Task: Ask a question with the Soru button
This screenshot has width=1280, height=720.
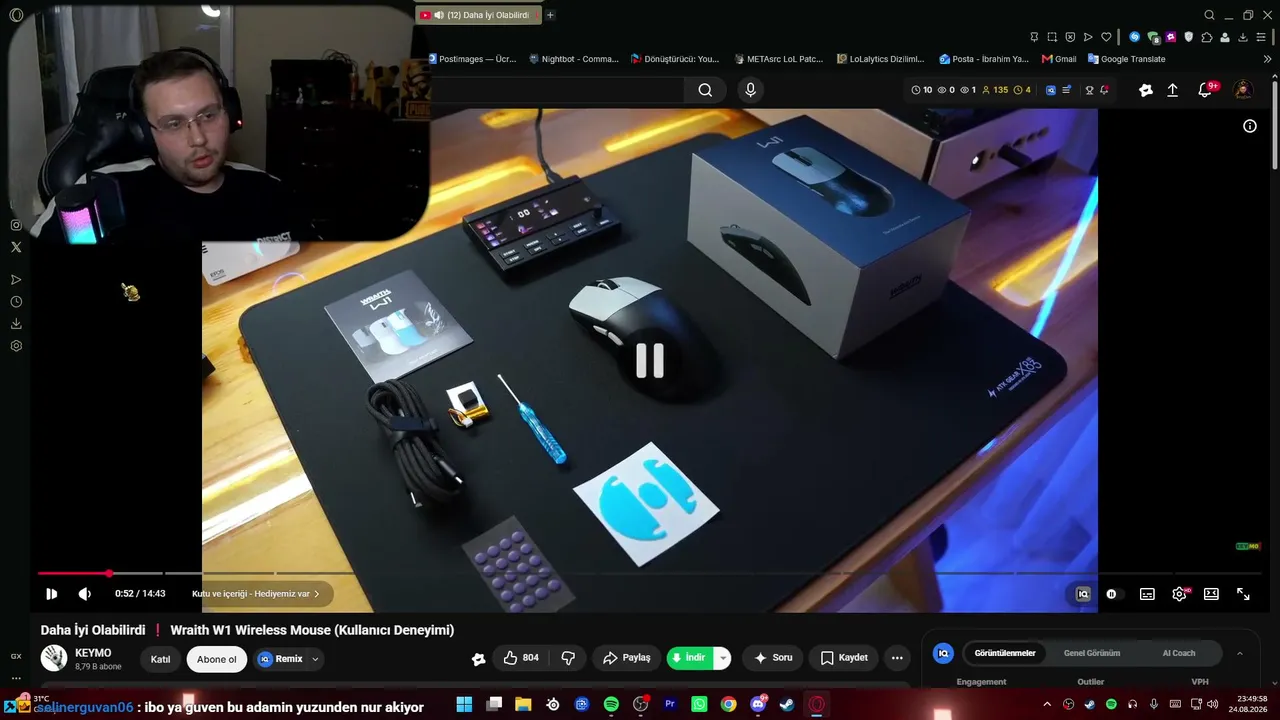Action: coord(773,658)
